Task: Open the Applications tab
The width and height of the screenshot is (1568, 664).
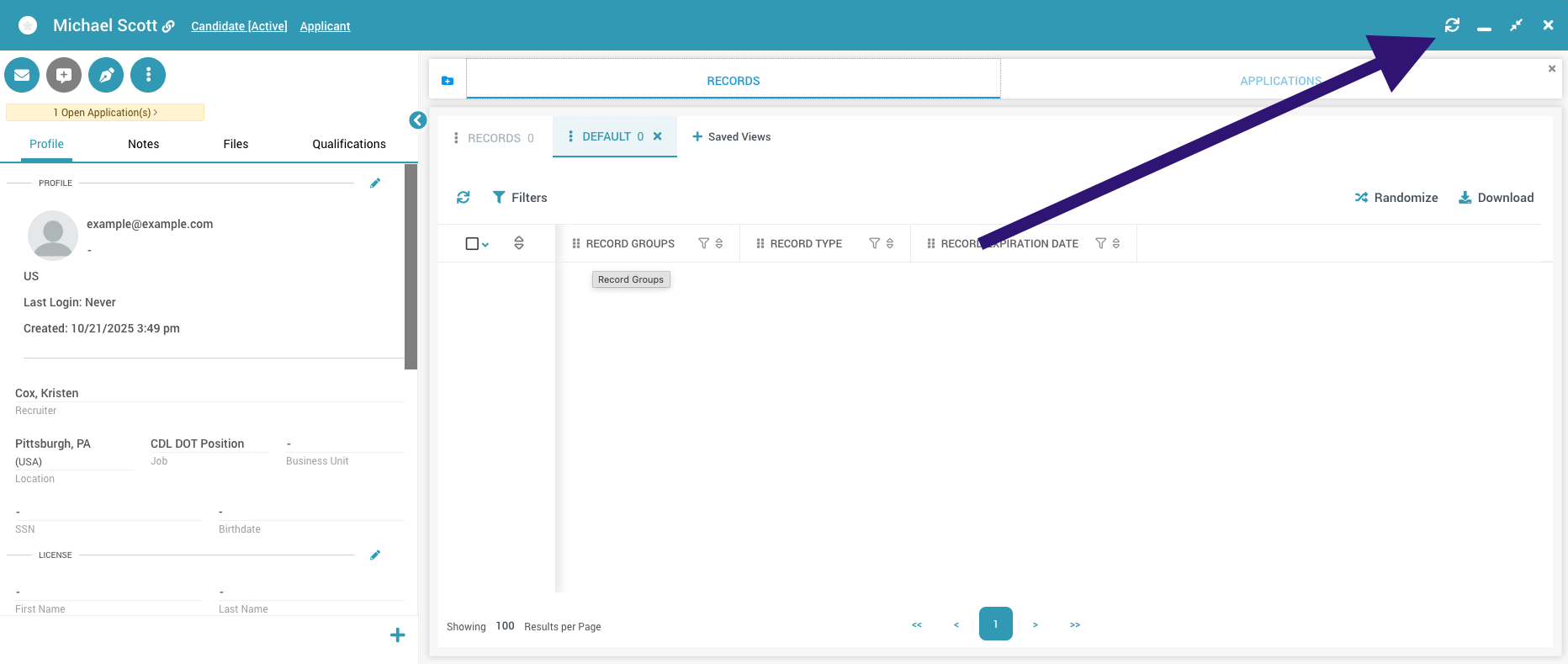Action: (1279, 81)
